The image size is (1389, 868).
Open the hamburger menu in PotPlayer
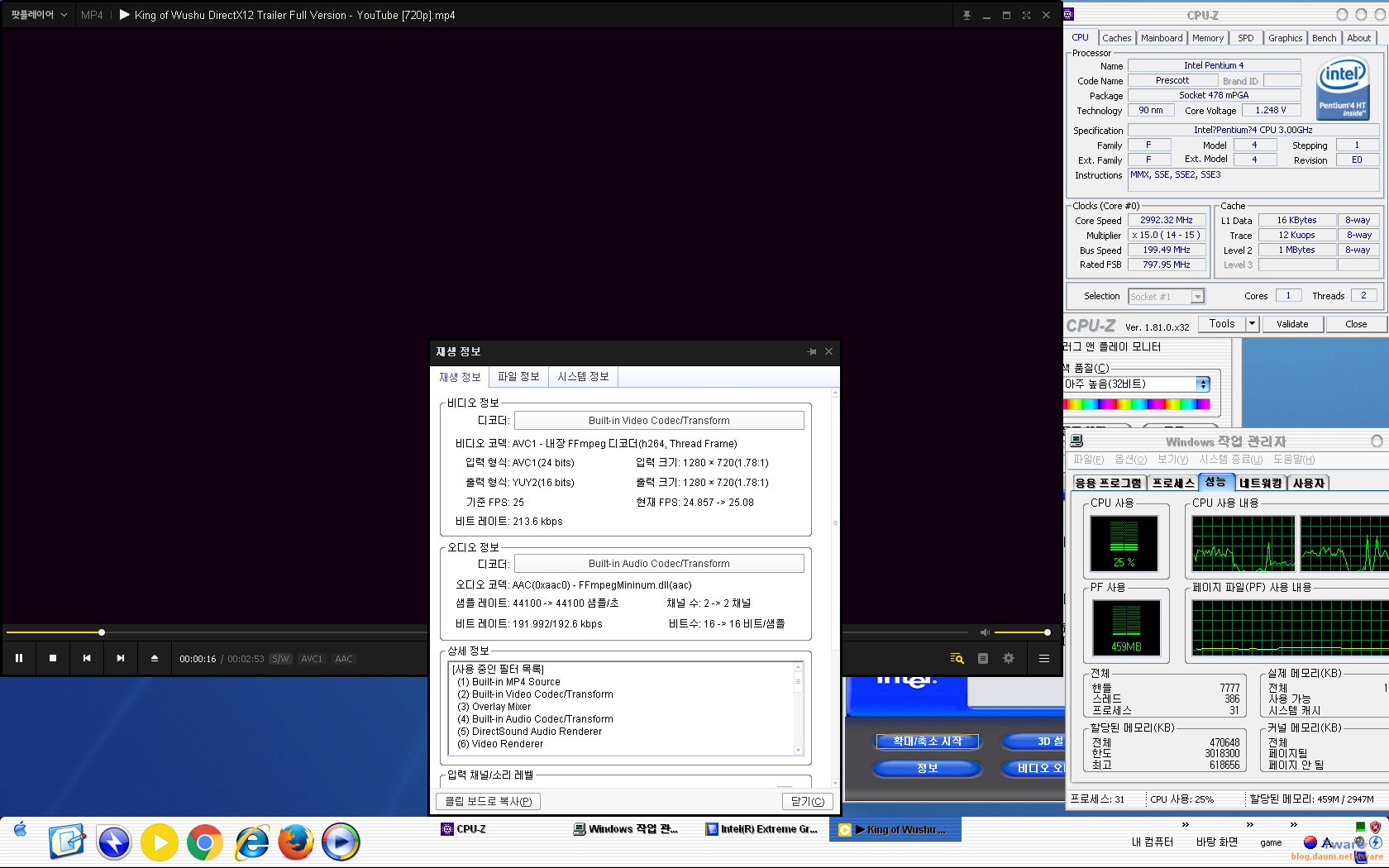point(1044,659)
